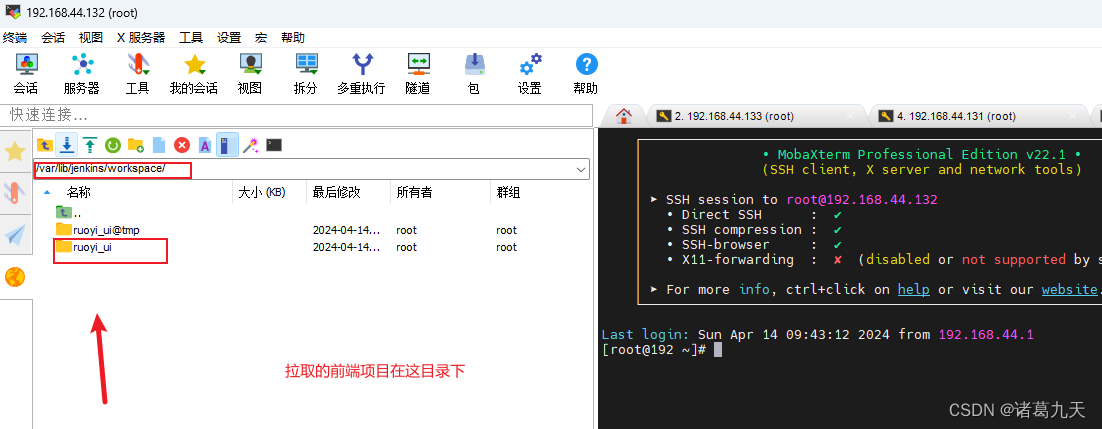The width and height of the screenshot is (1102, 429).
Task: Open the orange globe SFTP sidebar tab
Action: [x=15, y=277]
